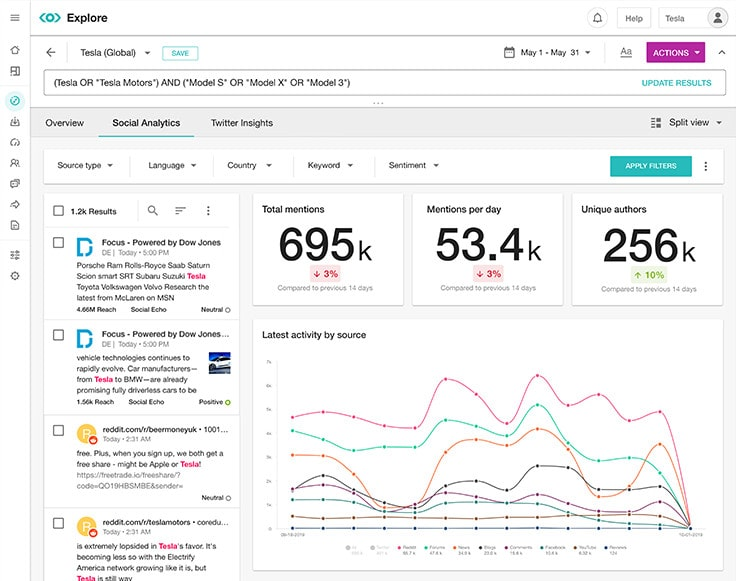
Task: Open the Country filter dropdown
Action: coord(249,165)
